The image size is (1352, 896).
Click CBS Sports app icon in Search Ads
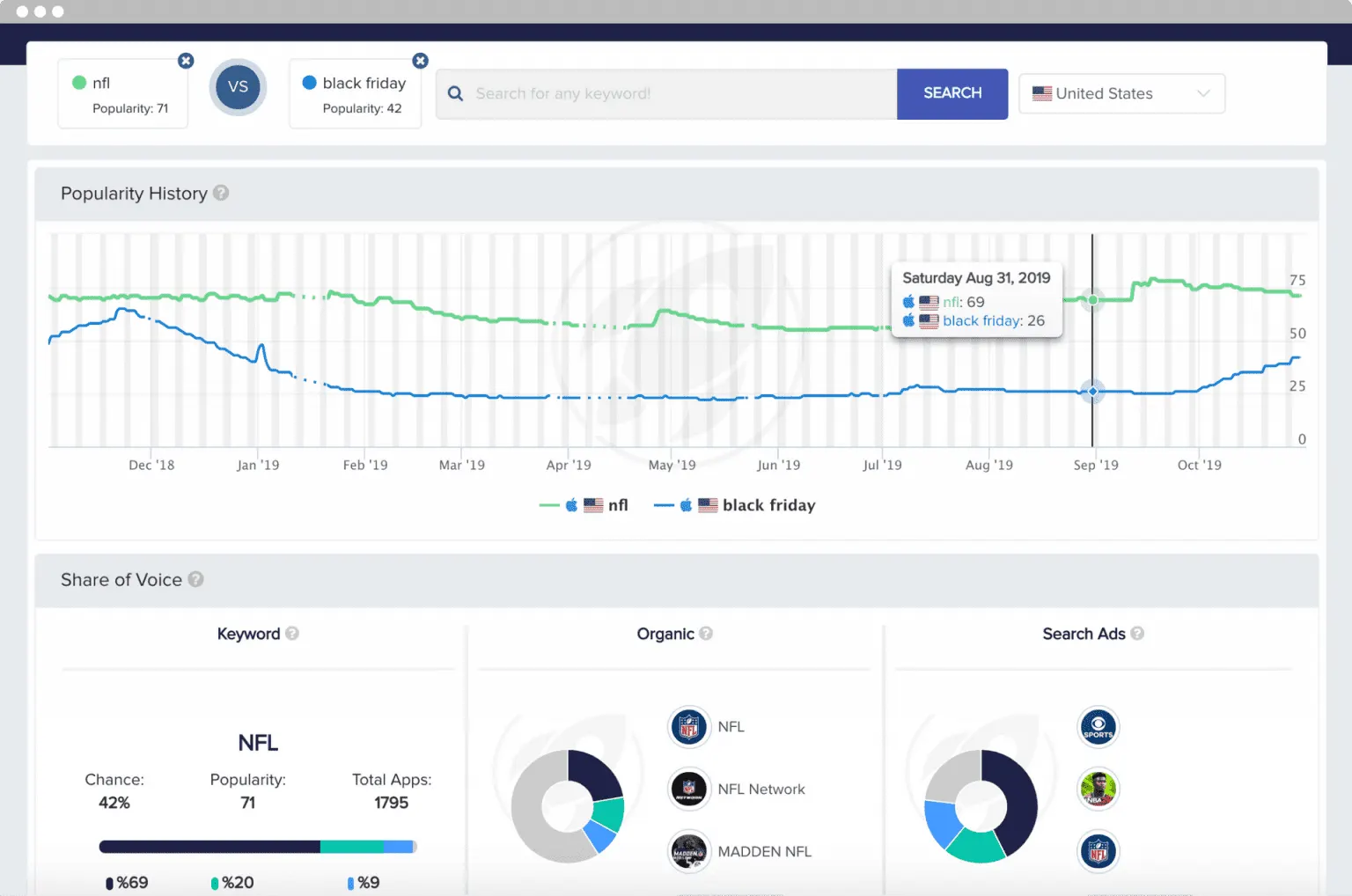coord(1098,727)
